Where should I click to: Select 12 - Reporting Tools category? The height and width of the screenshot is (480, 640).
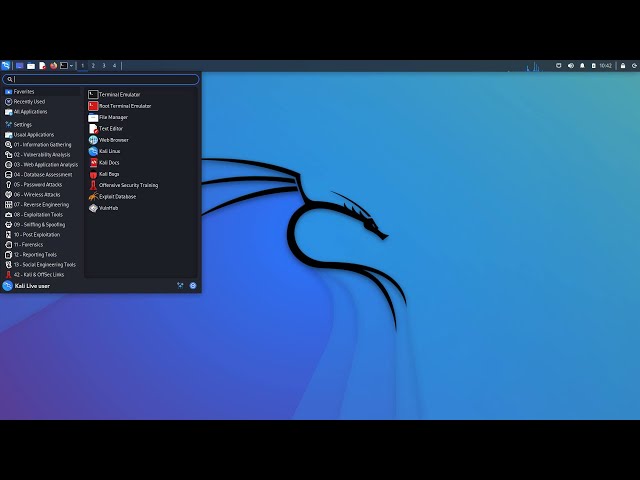pos(42,255)
